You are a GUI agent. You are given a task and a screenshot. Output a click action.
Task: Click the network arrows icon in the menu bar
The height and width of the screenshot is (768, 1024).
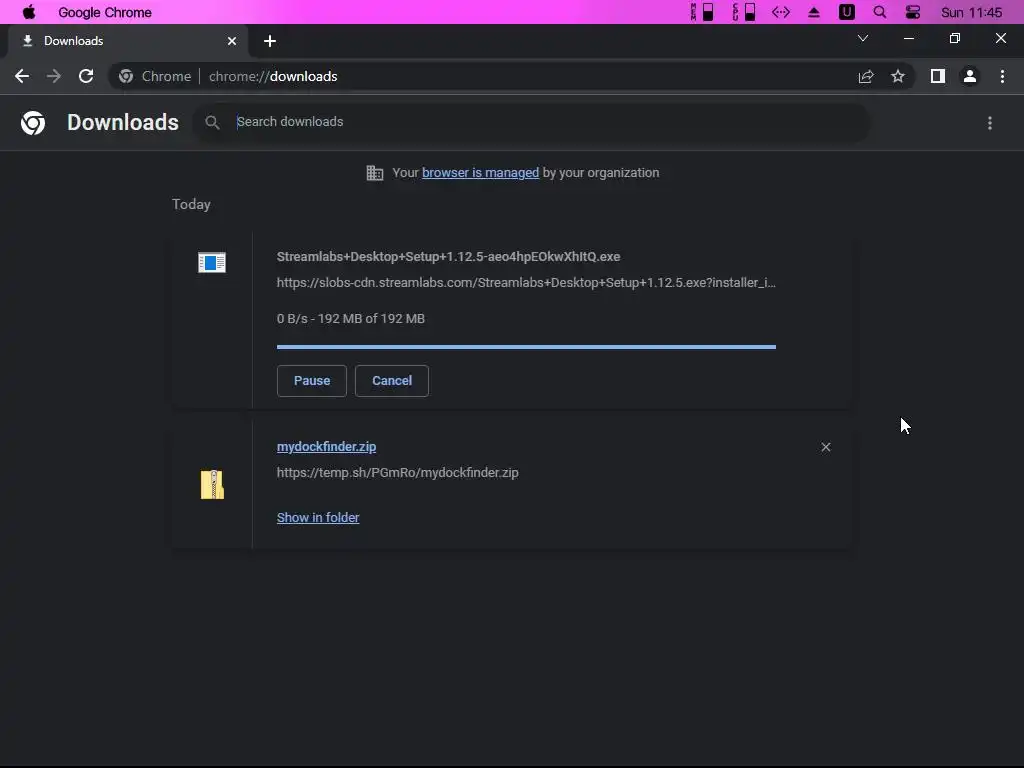coord(780,12)
